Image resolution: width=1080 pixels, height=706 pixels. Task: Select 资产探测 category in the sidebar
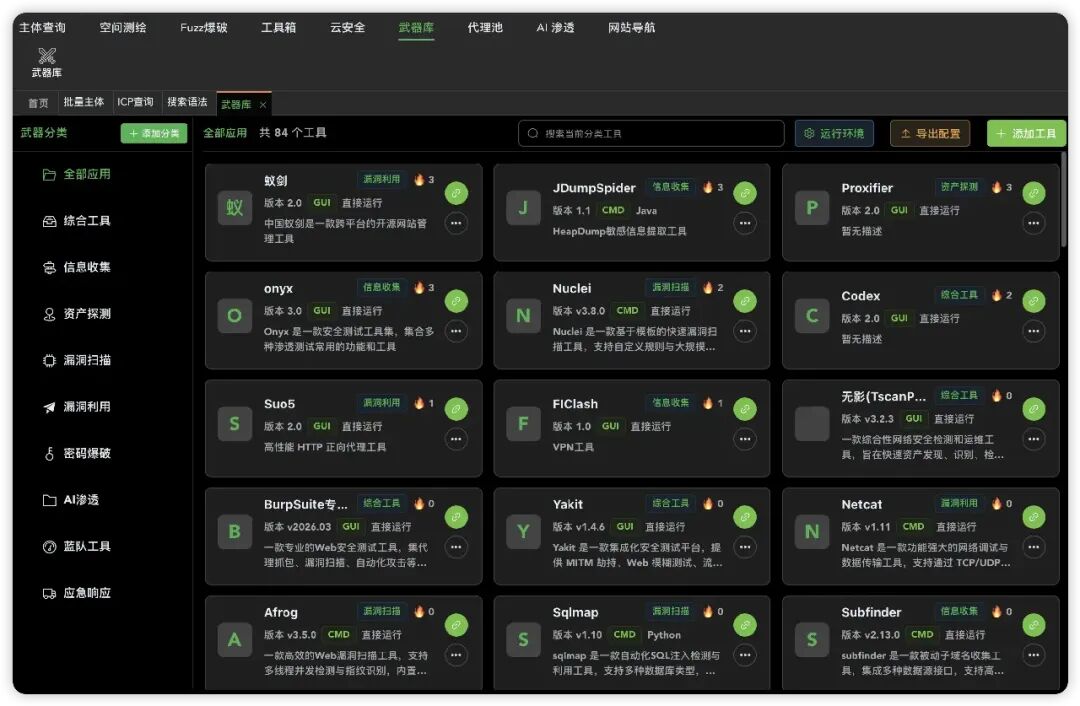[76, 314]
